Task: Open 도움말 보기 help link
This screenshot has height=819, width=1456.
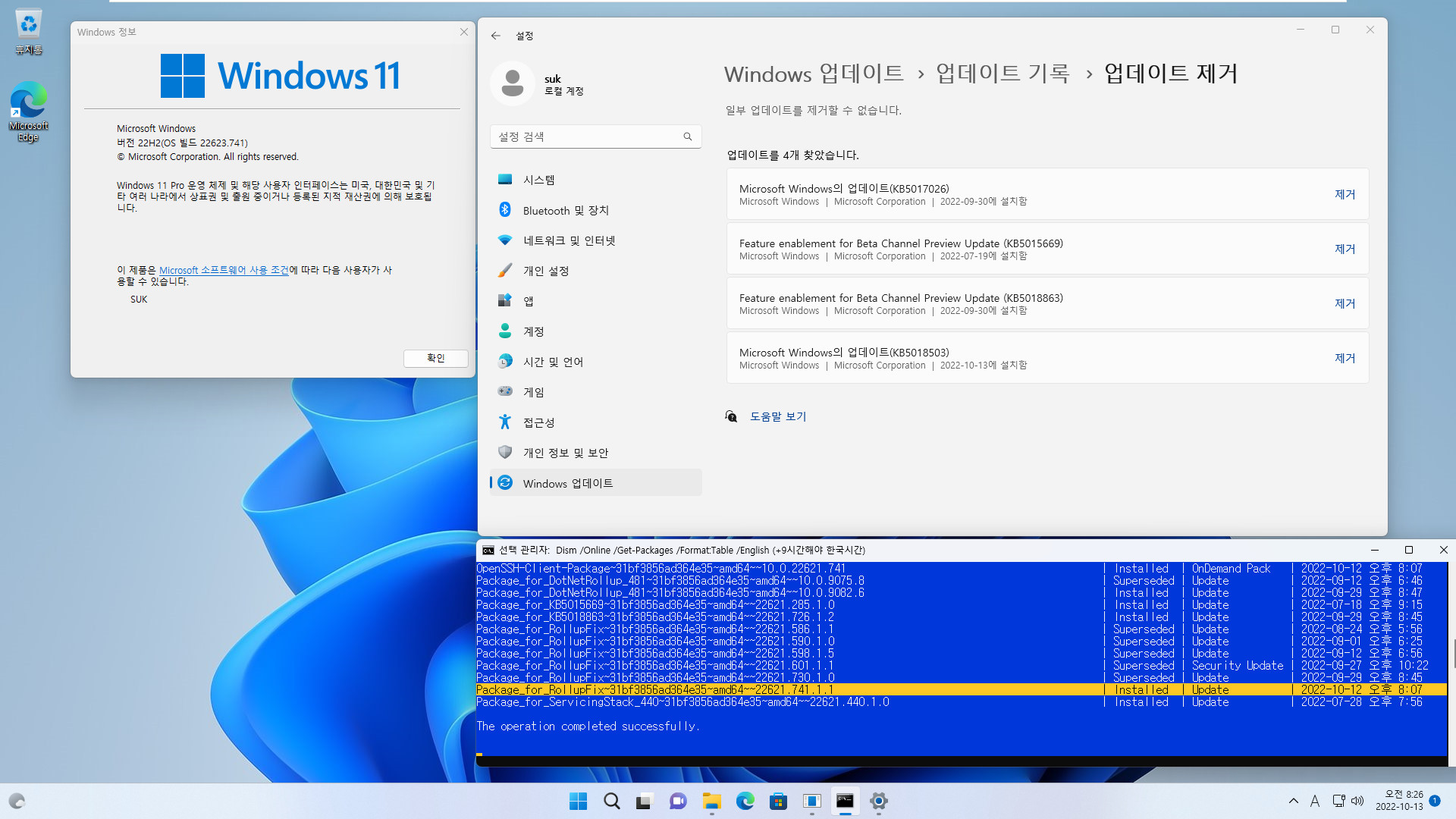Action: click(x=778, y=416)
